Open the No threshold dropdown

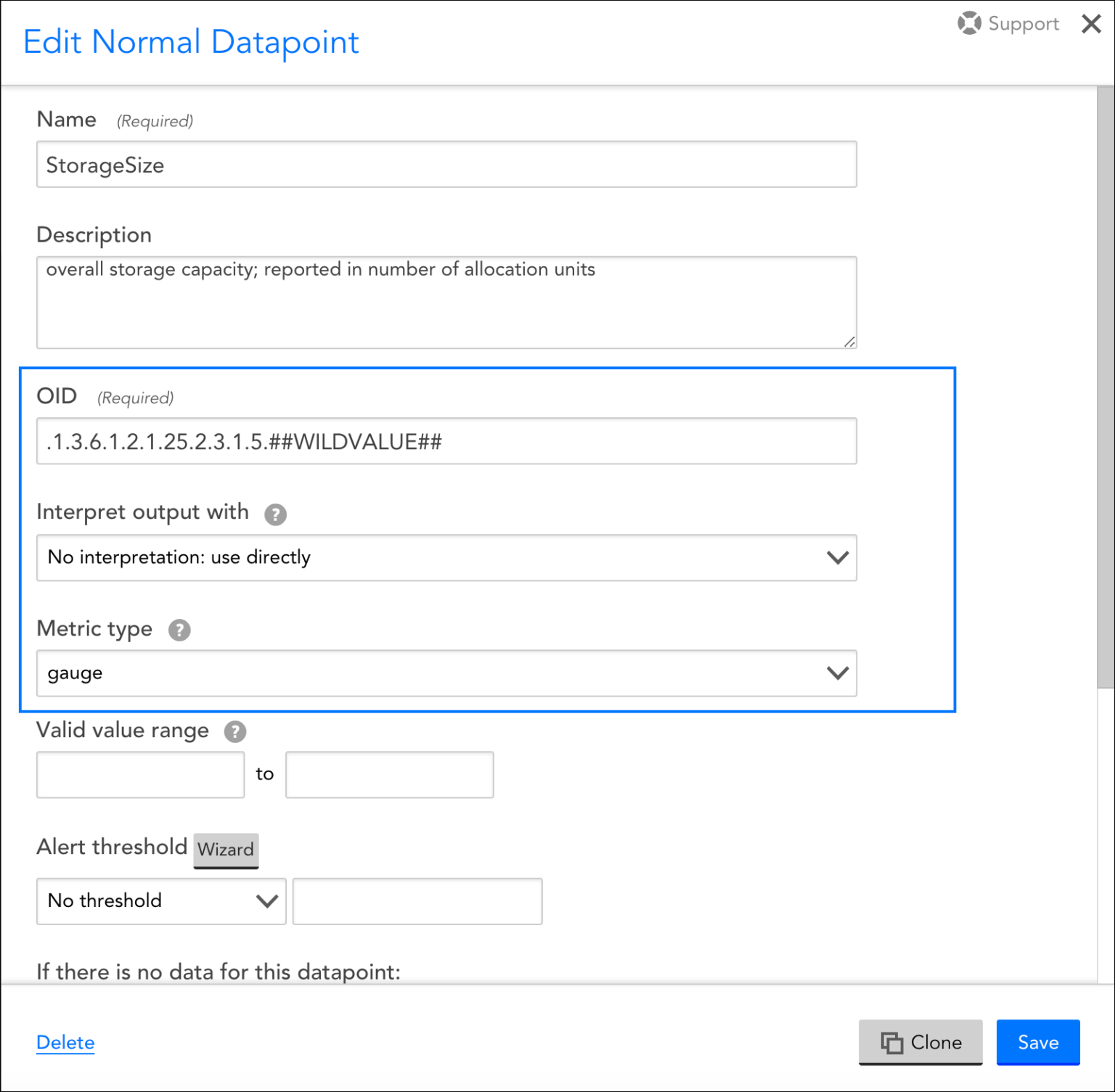pos(161,901)
